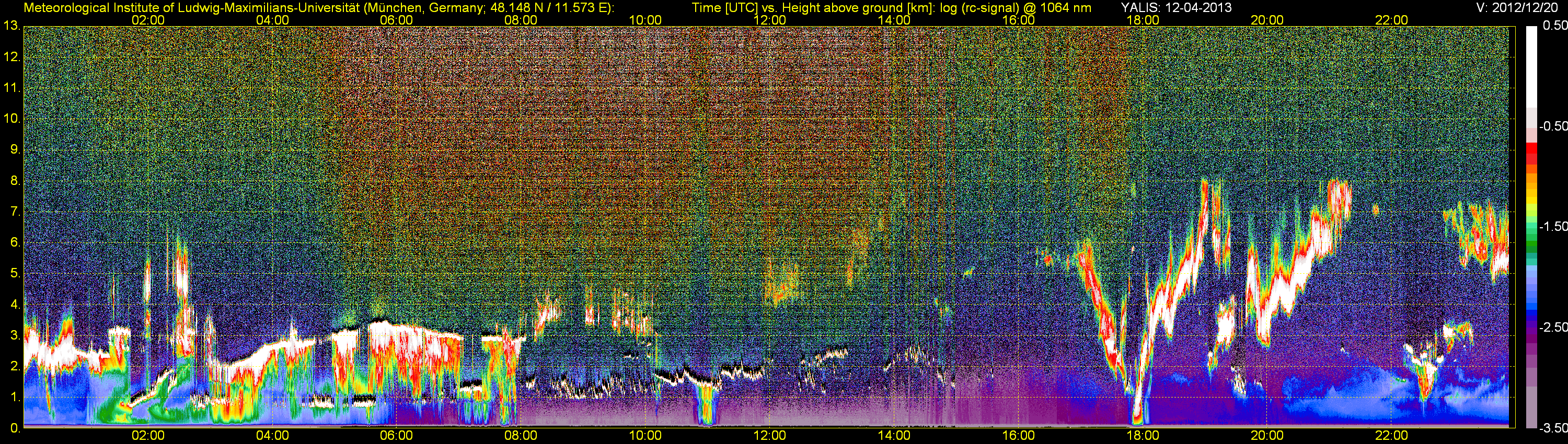This screenshot has width=1568, height=444.
Task: Click the 3 km height axis label
Action: tap(15, 335)
